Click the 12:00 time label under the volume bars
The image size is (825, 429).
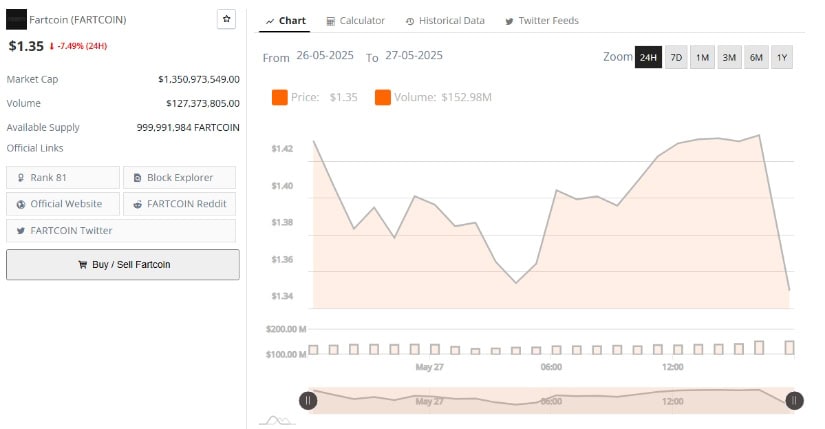[672, 367]
